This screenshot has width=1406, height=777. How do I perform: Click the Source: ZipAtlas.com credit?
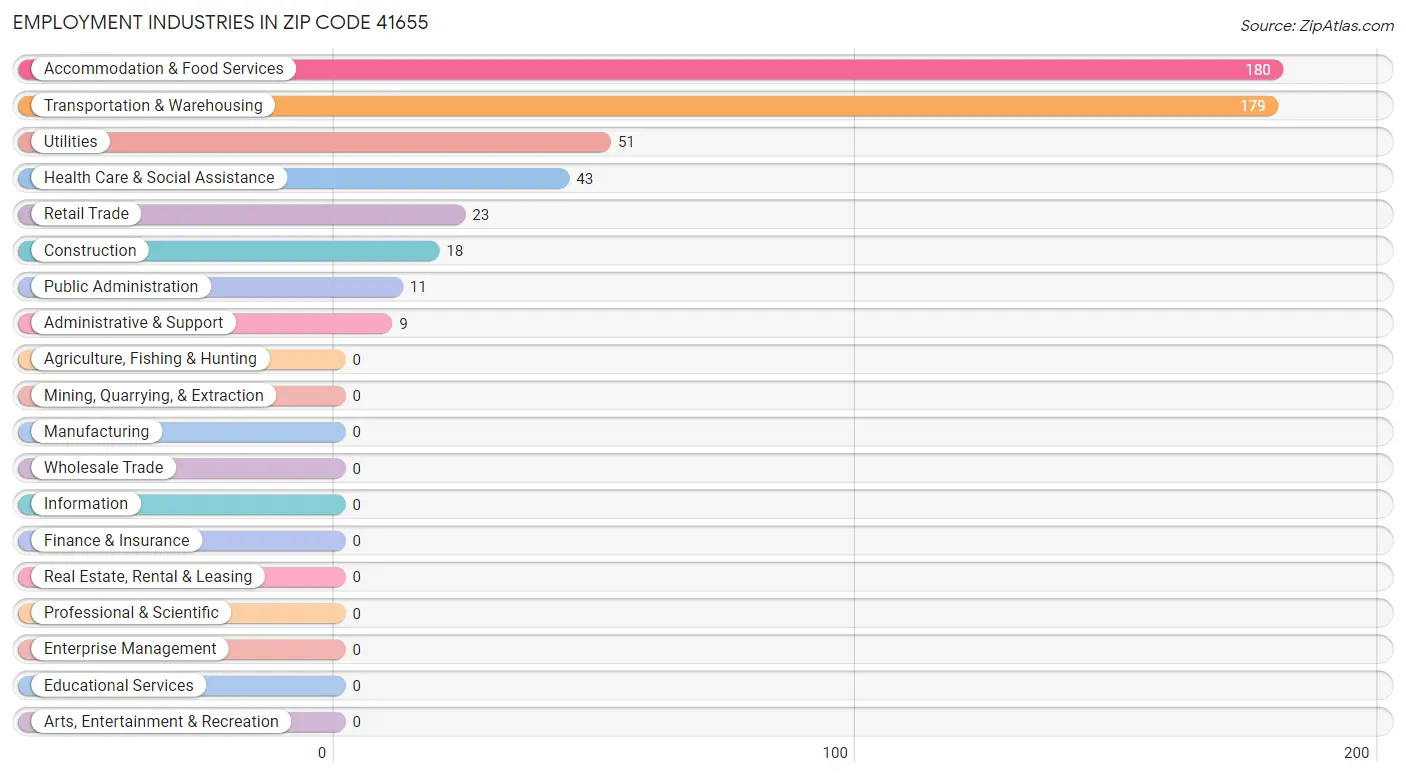pyautogui.click(x=1316, y=26)
